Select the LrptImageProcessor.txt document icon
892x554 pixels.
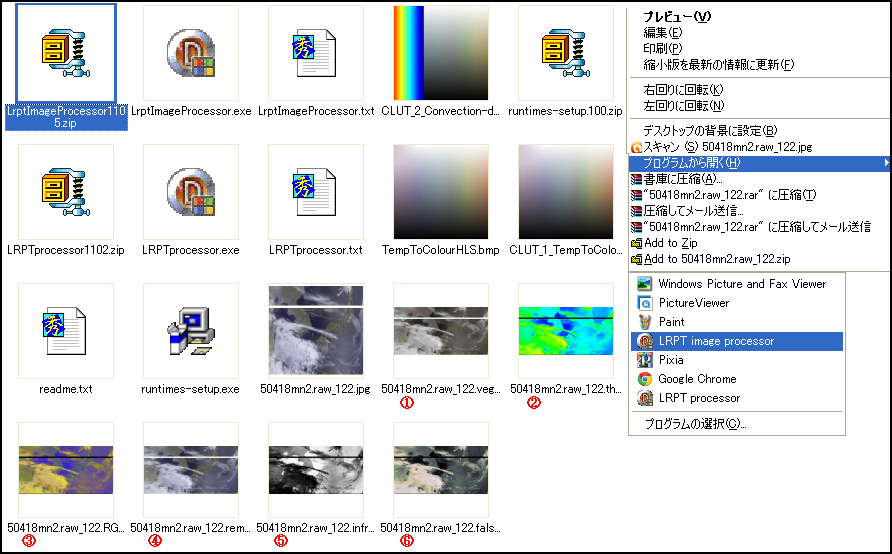(x=316, y=53)
